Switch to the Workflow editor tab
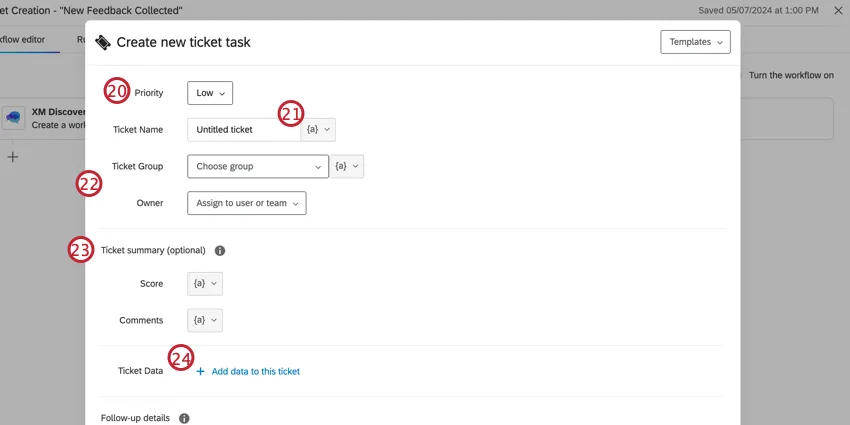 point(22,40)
